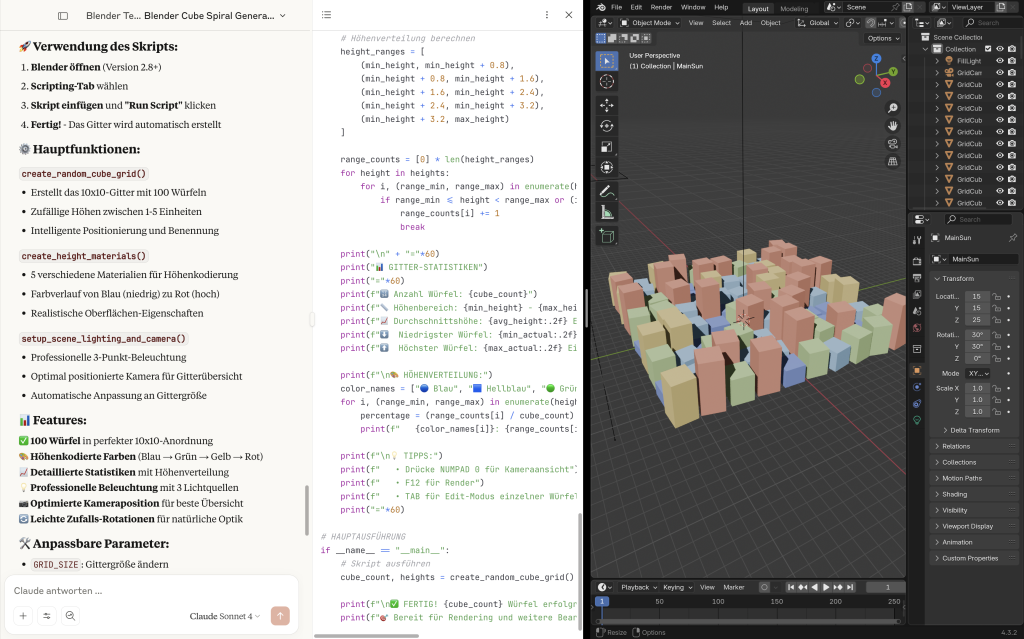Open the three-dot menu above code panel

(547, 15)
